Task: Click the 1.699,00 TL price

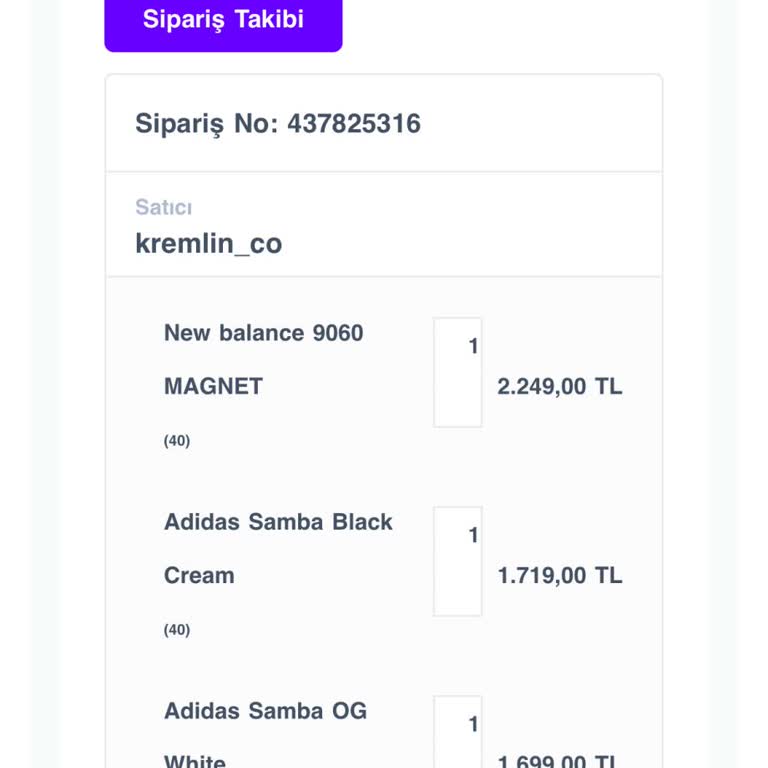Action: click(x=559, y=762)
